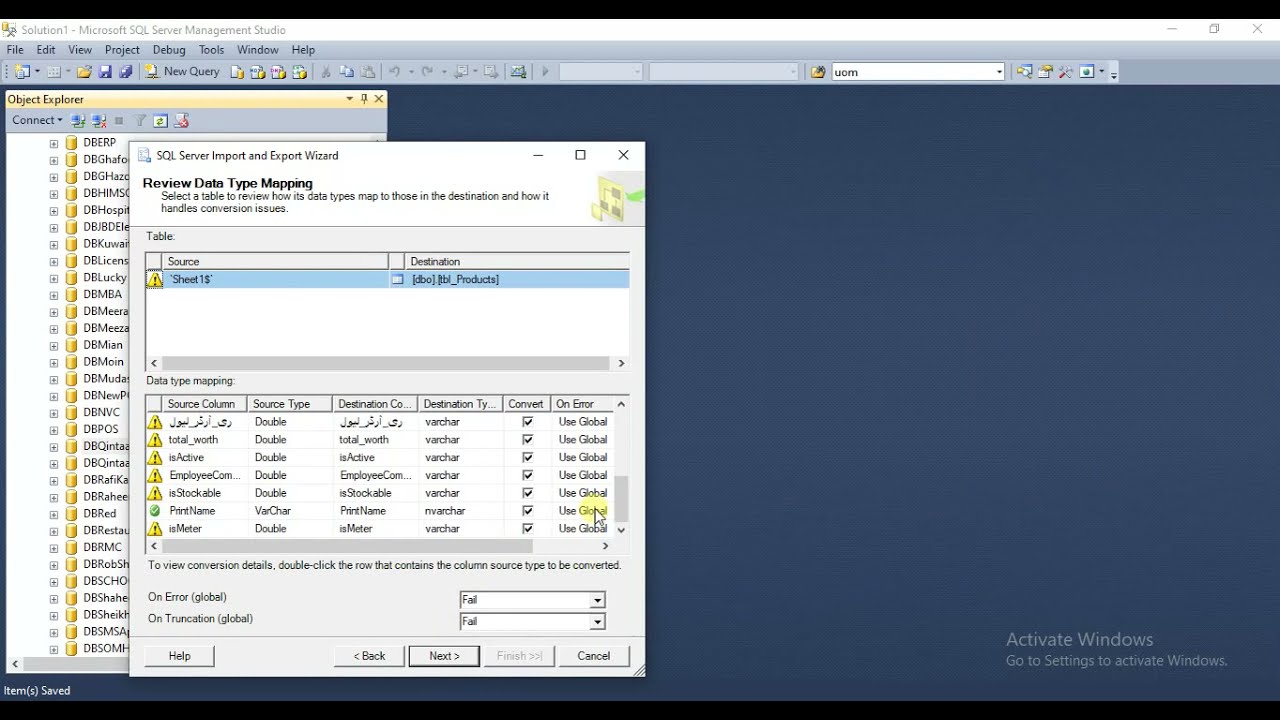Click the Save All icon
Image resolution: width=1280 pixels, height=720 pixels.
pos(126,72)
